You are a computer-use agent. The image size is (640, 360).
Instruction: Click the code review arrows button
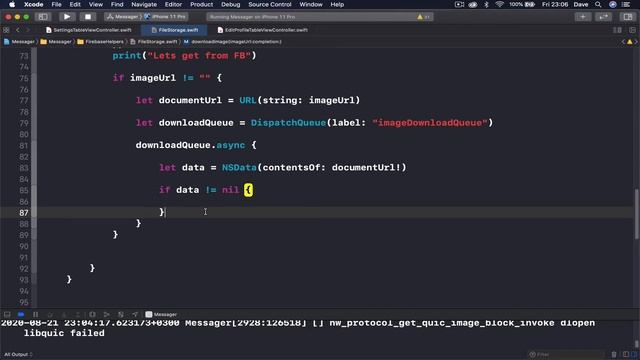tap(603, 17)
